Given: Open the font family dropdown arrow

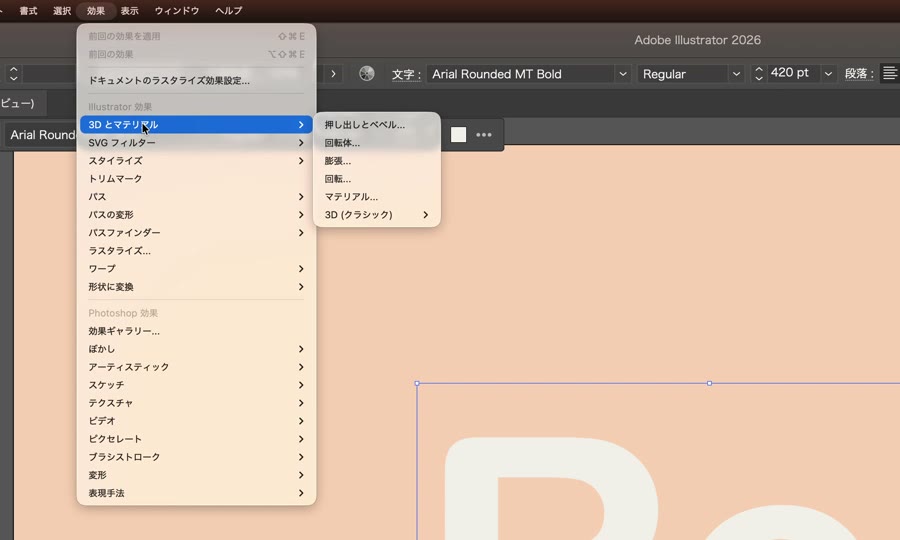Looking at the screenshot, I should (623, 73).
